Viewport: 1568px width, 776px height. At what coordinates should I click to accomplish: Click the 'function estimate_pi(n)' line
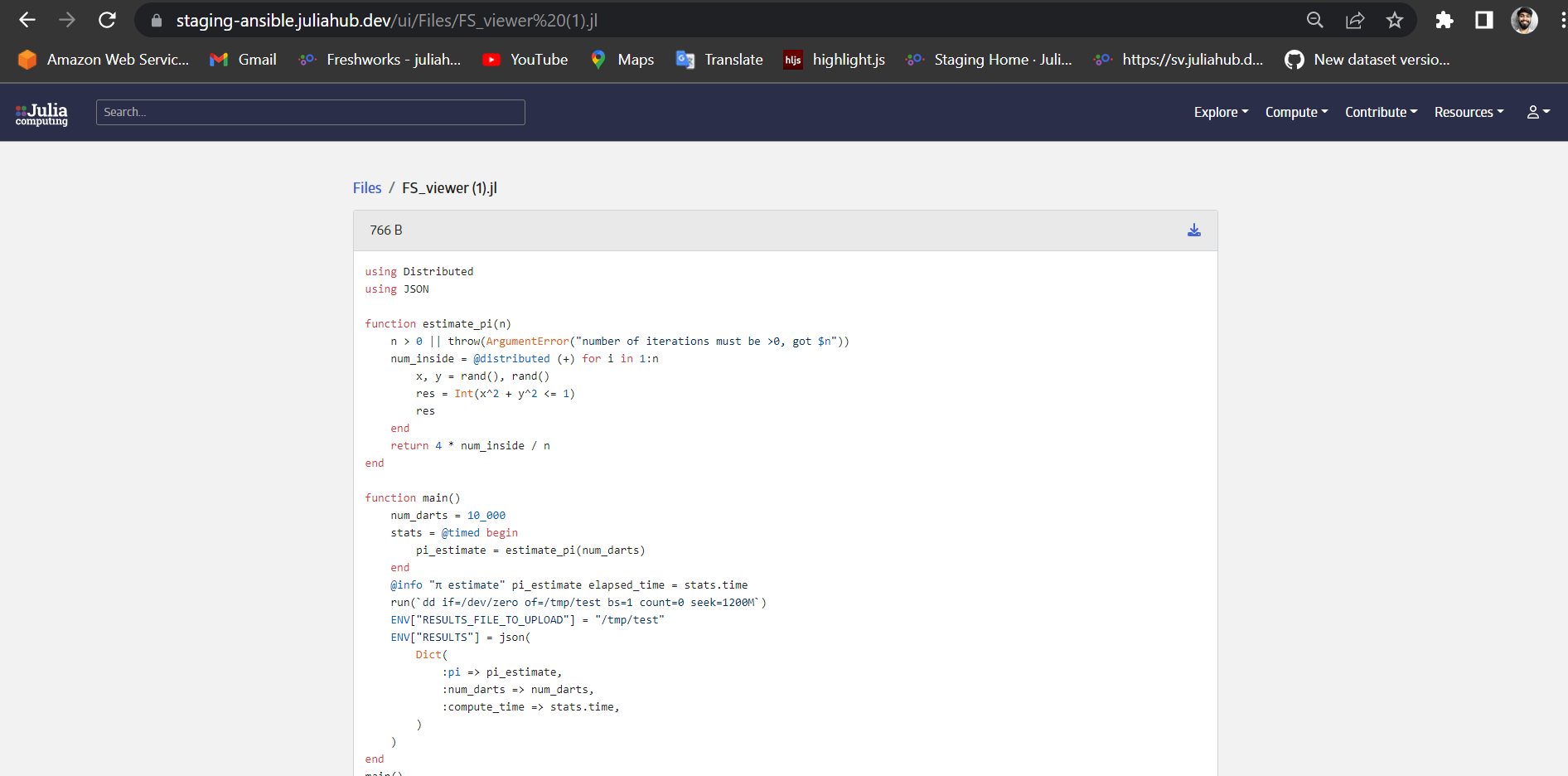(438, 324)
